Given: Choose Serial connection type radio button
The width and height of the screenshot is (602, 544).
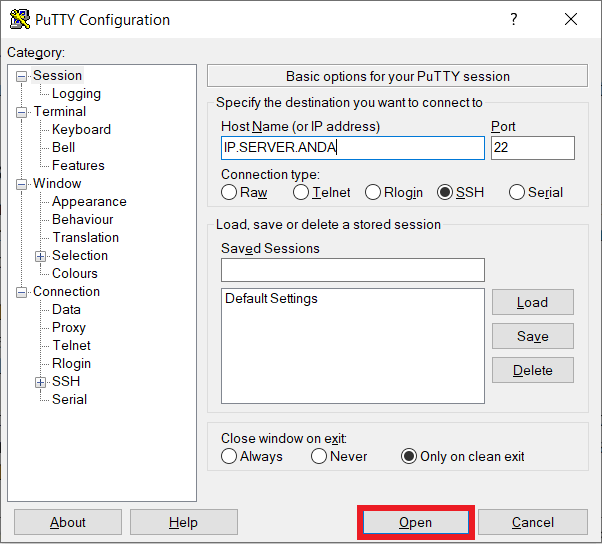Looking at the screenshot, I should pyautogui.click(x=517, y=193).
